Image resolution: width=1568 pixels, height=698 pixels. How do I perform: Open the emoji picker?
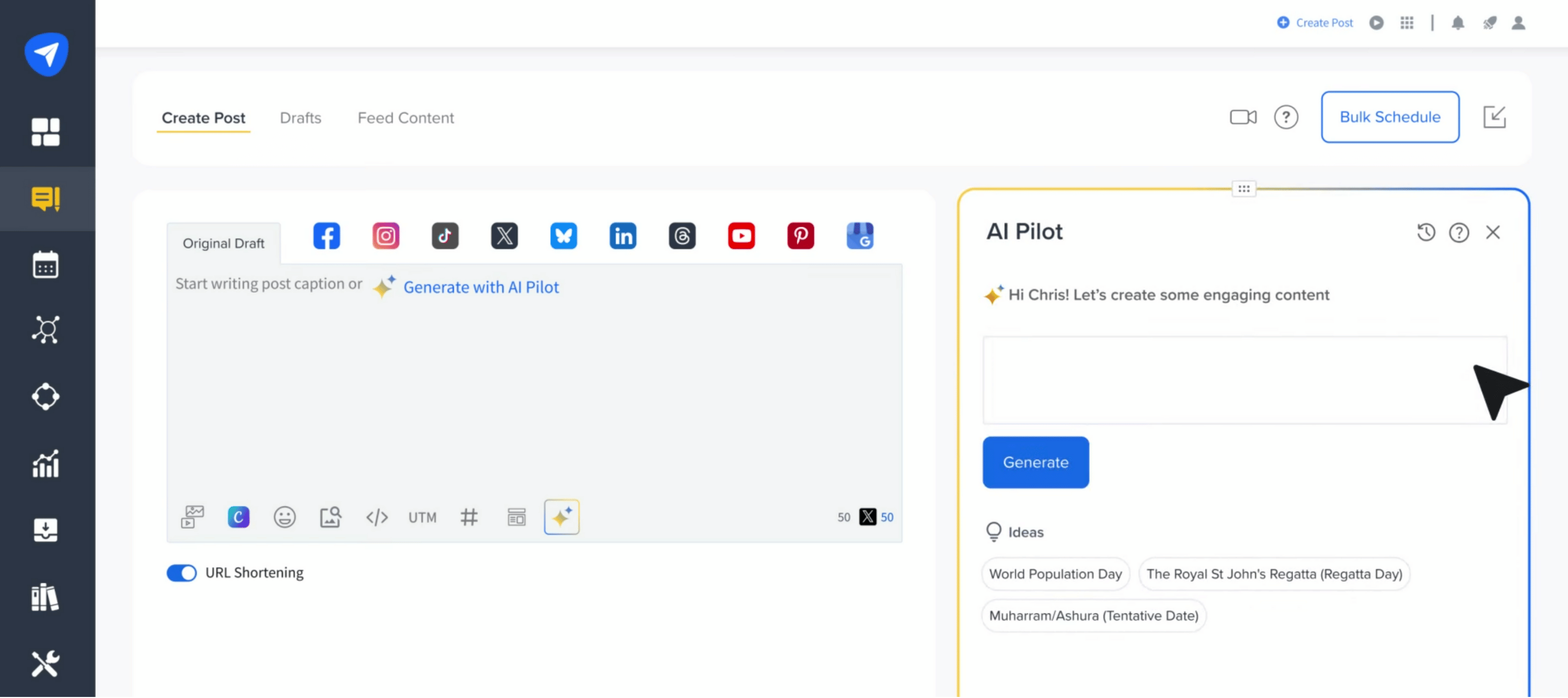284,517
